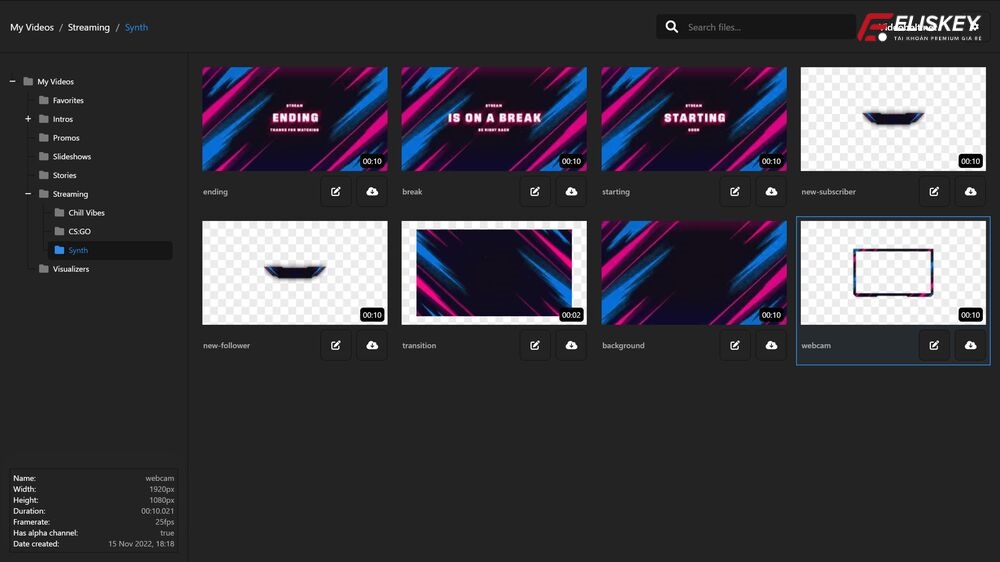This screenshot has width=1000, height=562.
Task: Edit the transition video
Action: point(535,345)
